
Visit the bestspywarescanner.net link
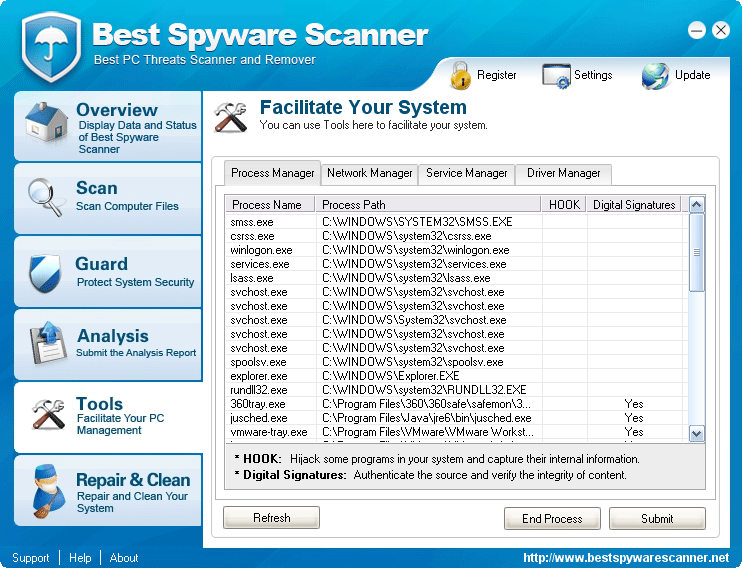pos(626,558)
